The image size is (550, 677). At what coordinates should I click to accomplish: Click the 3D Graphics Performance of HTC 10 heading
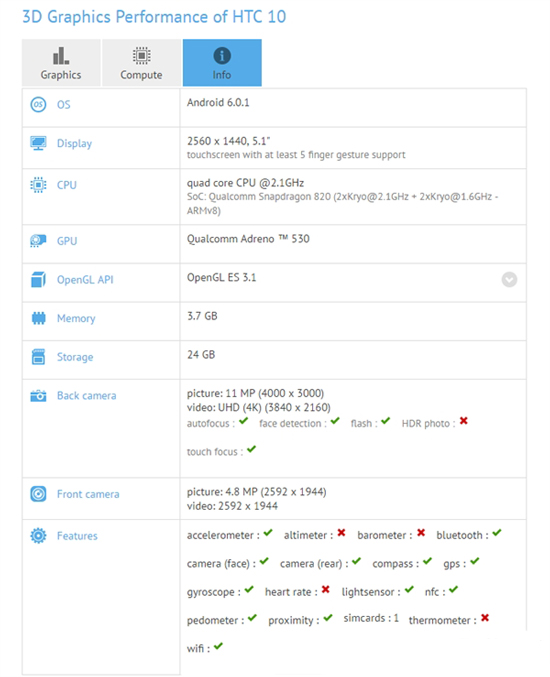[x=154, y=17]
